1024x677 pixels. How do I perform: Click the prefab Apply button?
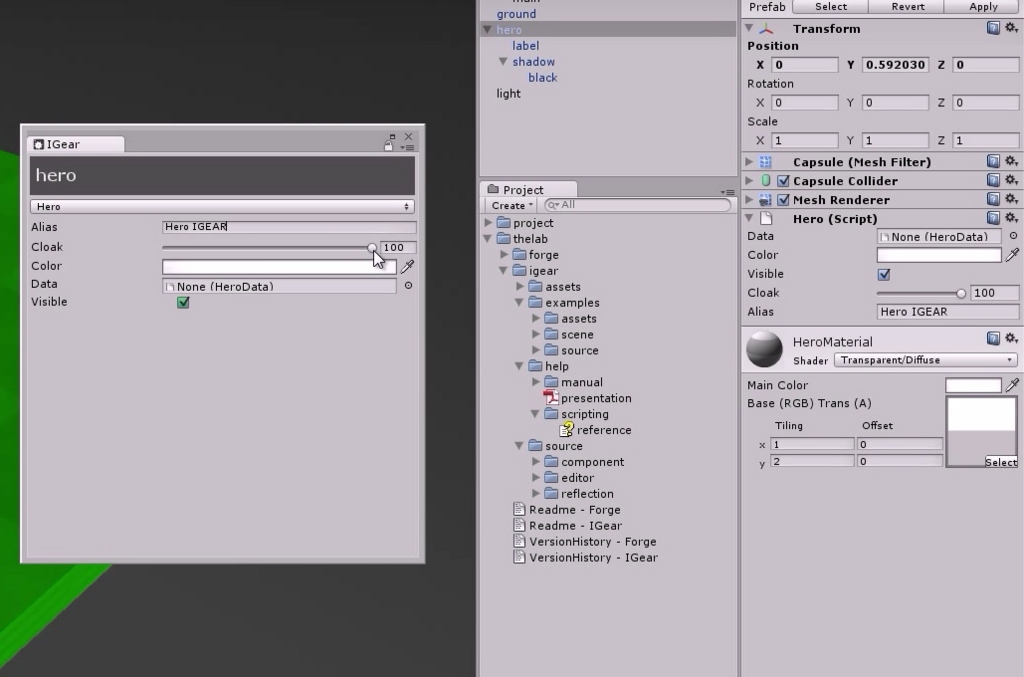(x=984, y=7)
